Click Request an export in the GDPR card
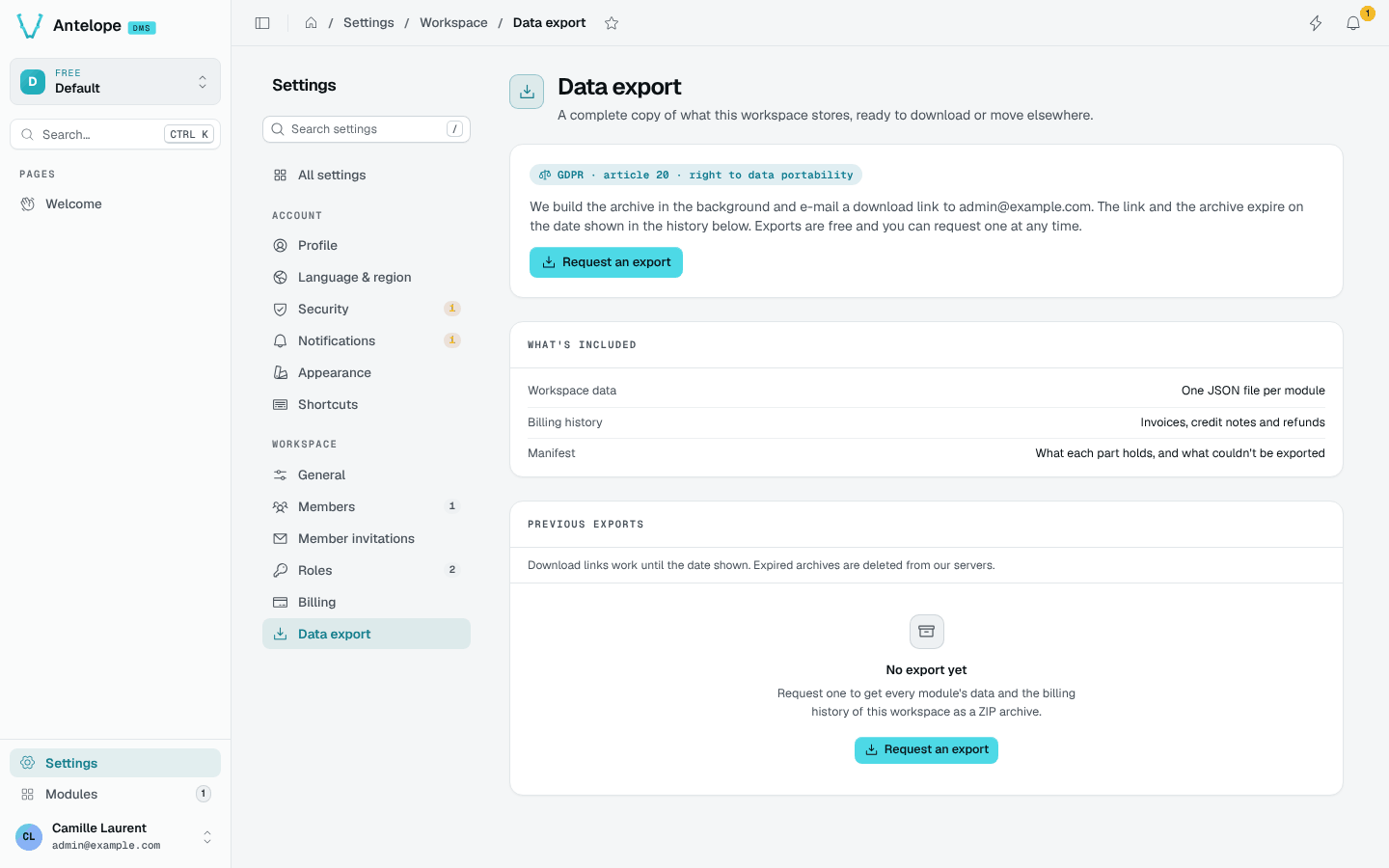1389x868 pixels. (606, 262)
